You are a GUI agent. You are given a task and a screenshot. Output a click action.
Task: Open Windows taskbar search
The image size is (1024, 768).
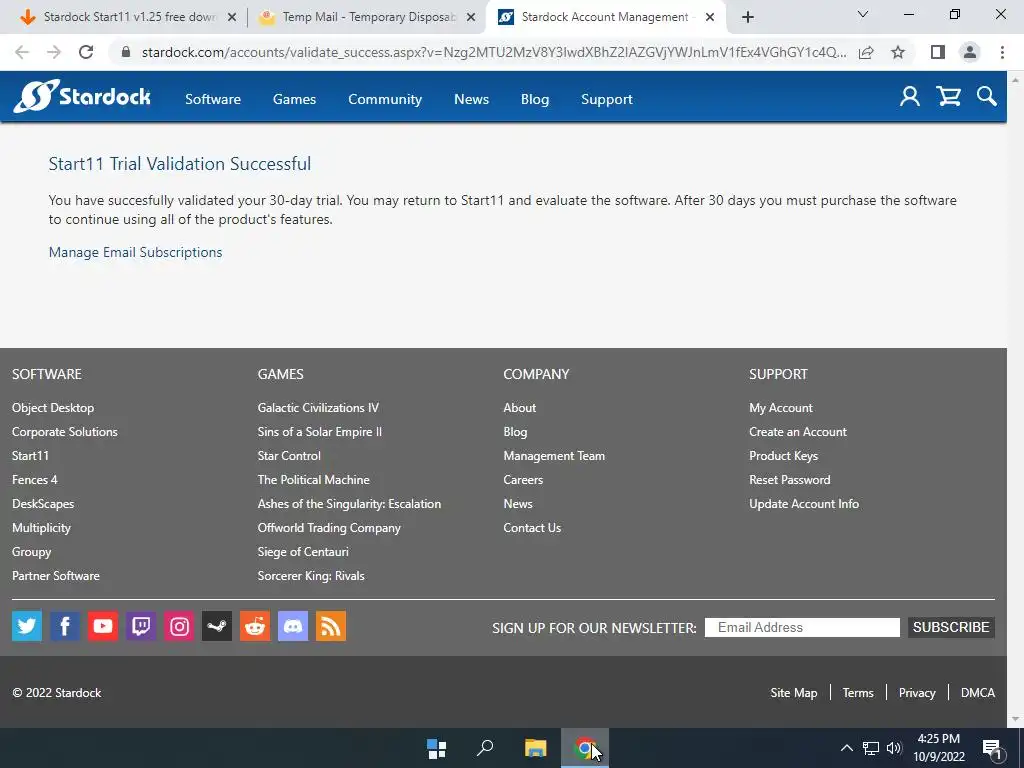point(485,748)
